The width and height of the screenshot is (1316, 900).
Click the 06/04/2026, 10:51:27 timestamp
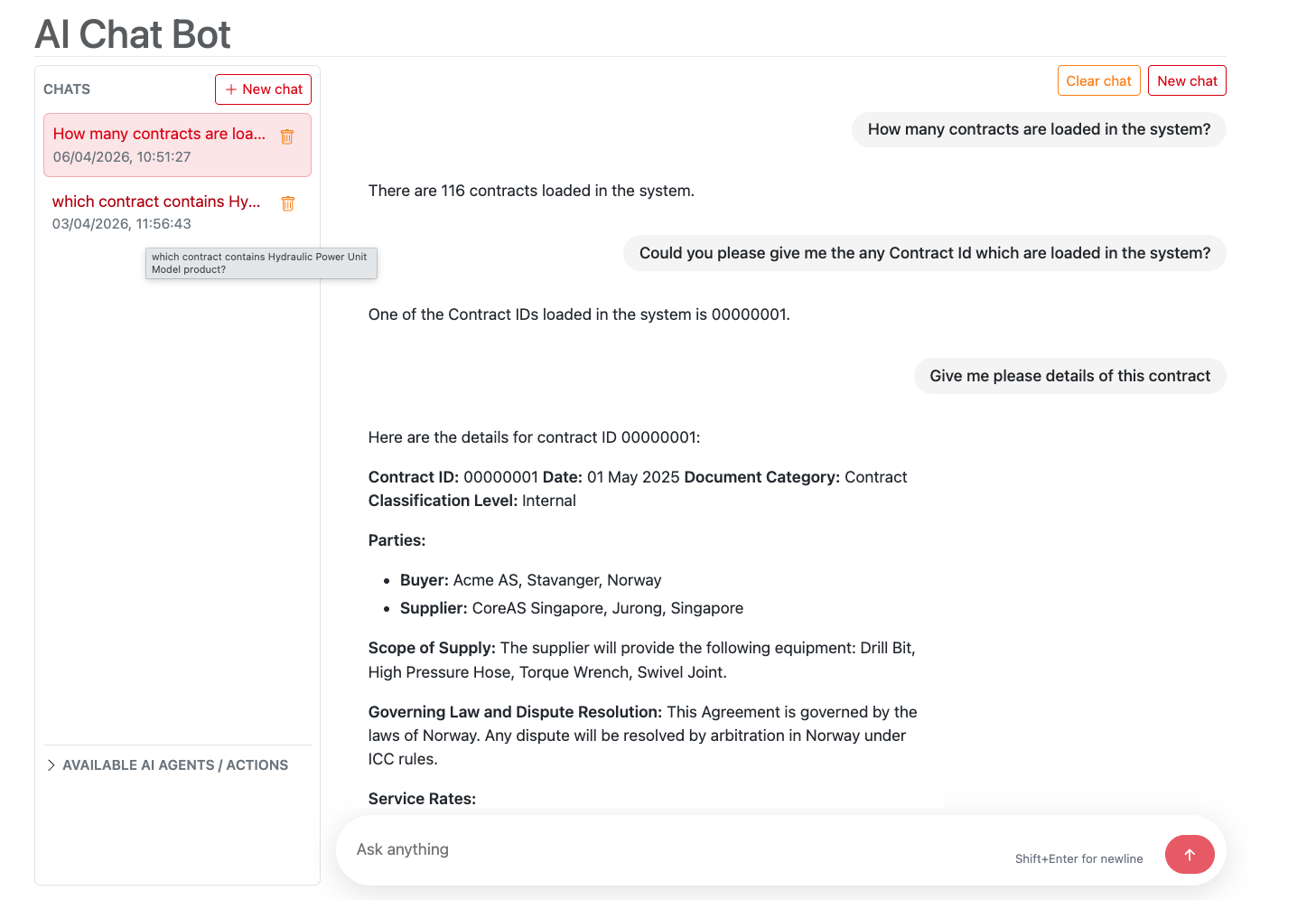[x=122, y=157]
